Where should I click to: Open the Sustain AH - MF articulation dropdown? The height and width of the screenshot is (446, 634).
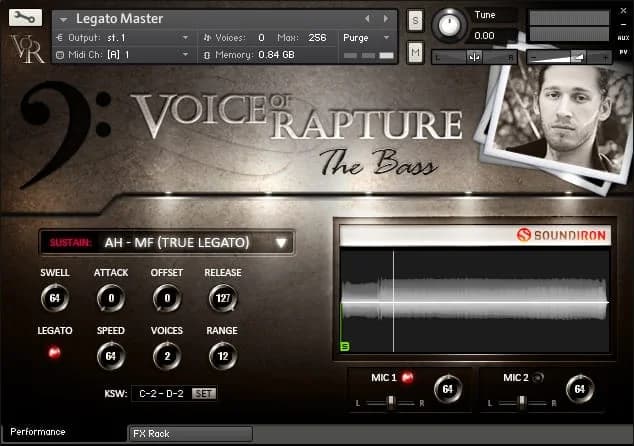click(167, 243)
